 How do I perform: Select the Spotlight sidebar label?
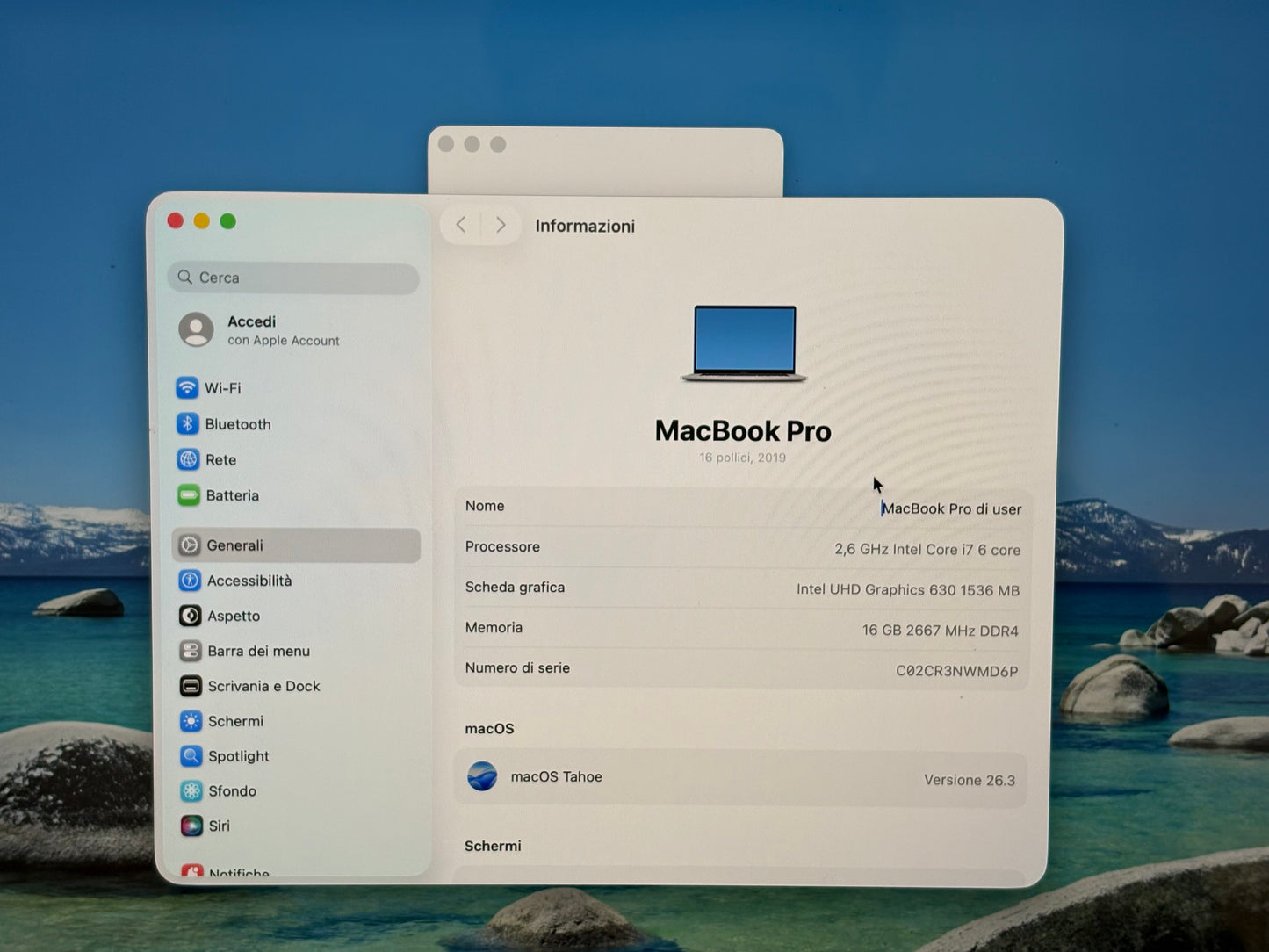click(x=239, y=756)
